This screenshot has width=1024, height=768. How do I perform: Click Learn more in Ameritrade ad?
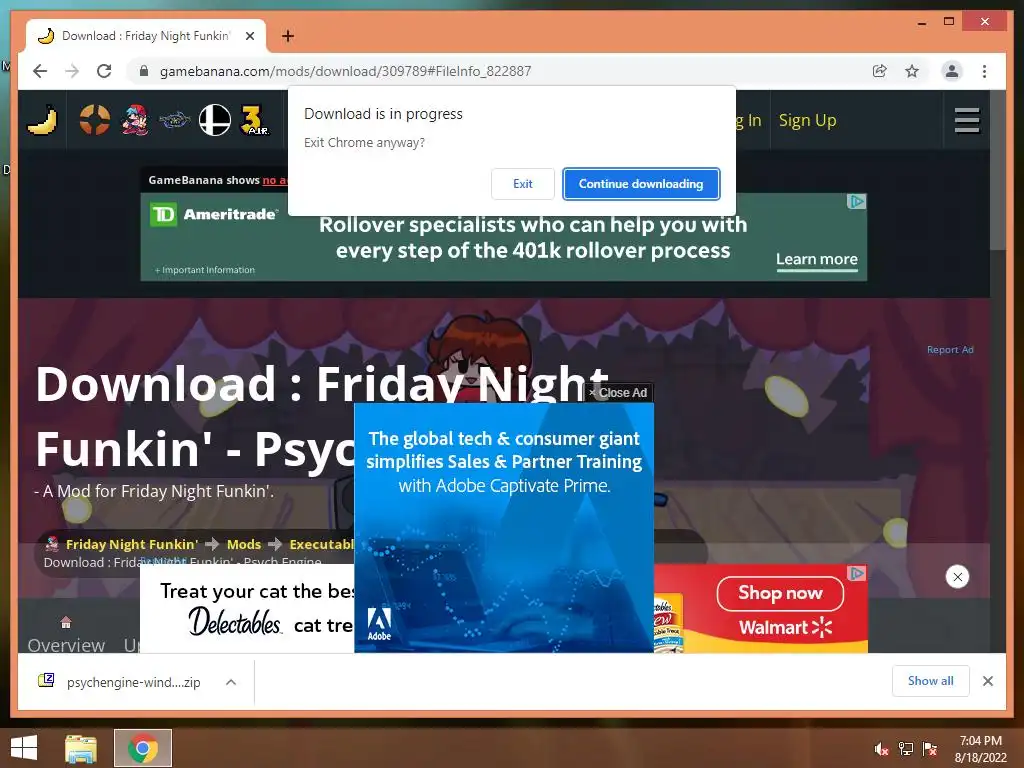(x=816, y=260)
